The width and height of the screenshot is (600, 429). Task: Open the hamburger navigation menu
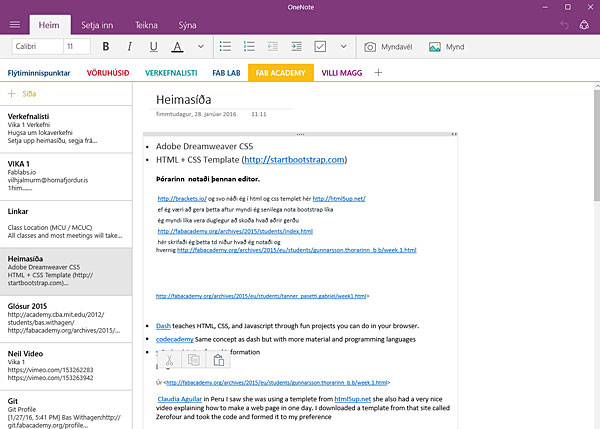[15, 25]
